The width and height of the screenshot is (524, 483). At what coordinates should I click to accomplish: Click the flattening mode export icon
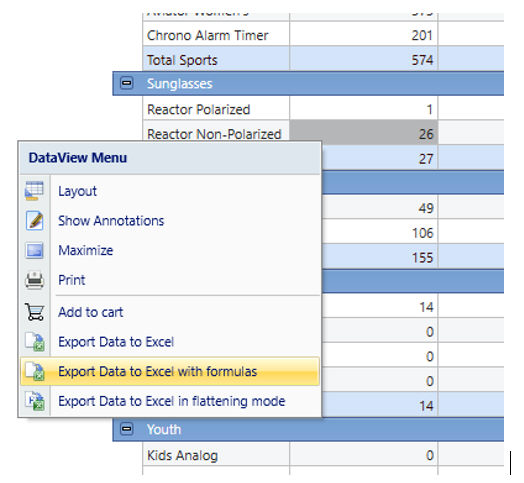click(x=35, y=401)
